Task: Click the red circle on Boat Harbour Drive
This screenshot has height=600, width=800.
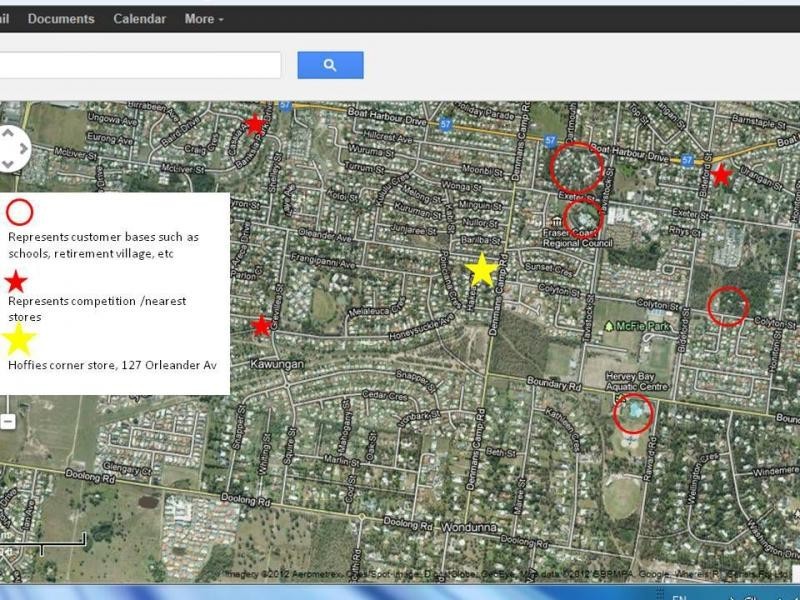Action: tap(576, 167)
